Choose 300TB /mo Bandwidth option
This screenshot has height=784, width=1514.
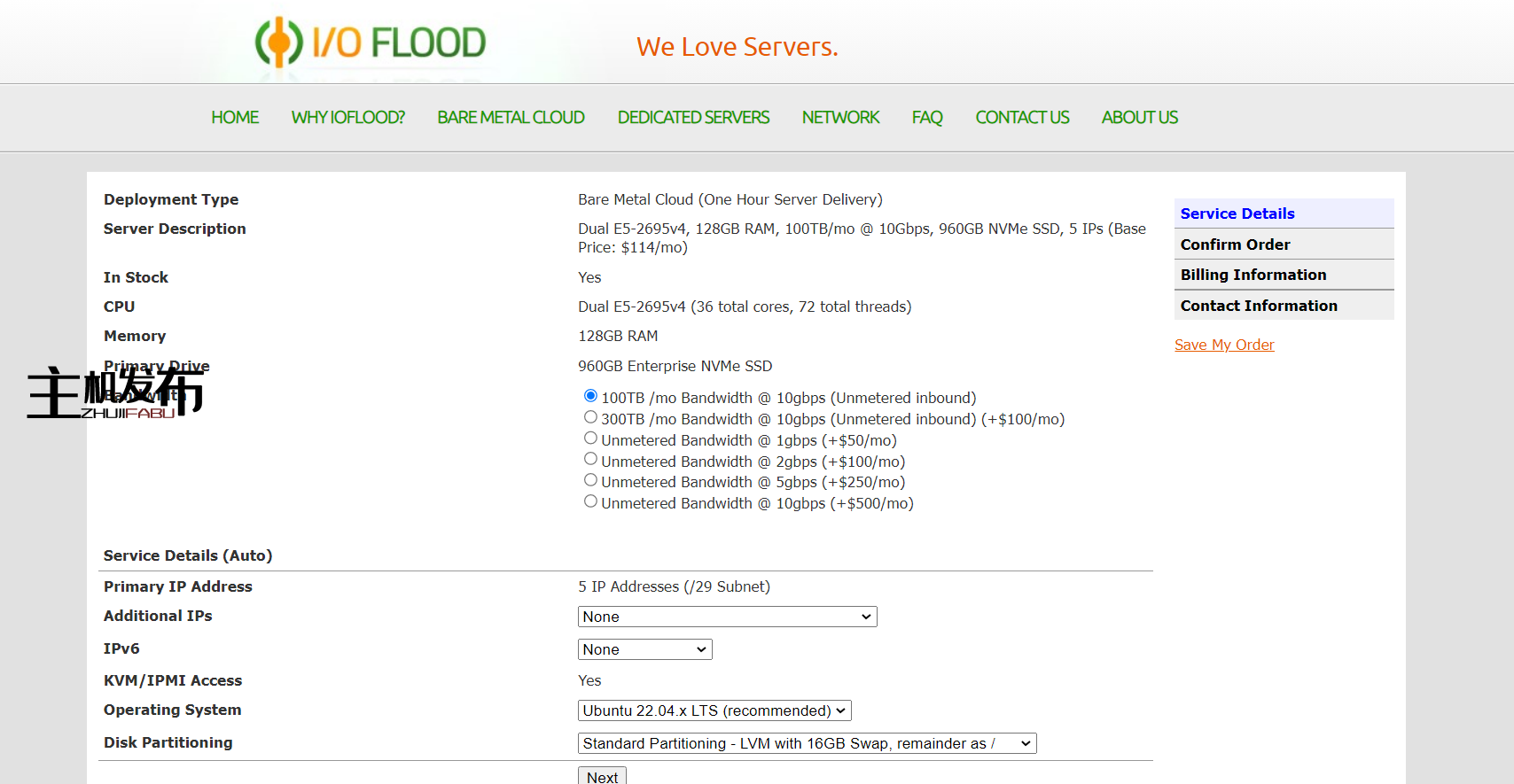tap(590, 417)
